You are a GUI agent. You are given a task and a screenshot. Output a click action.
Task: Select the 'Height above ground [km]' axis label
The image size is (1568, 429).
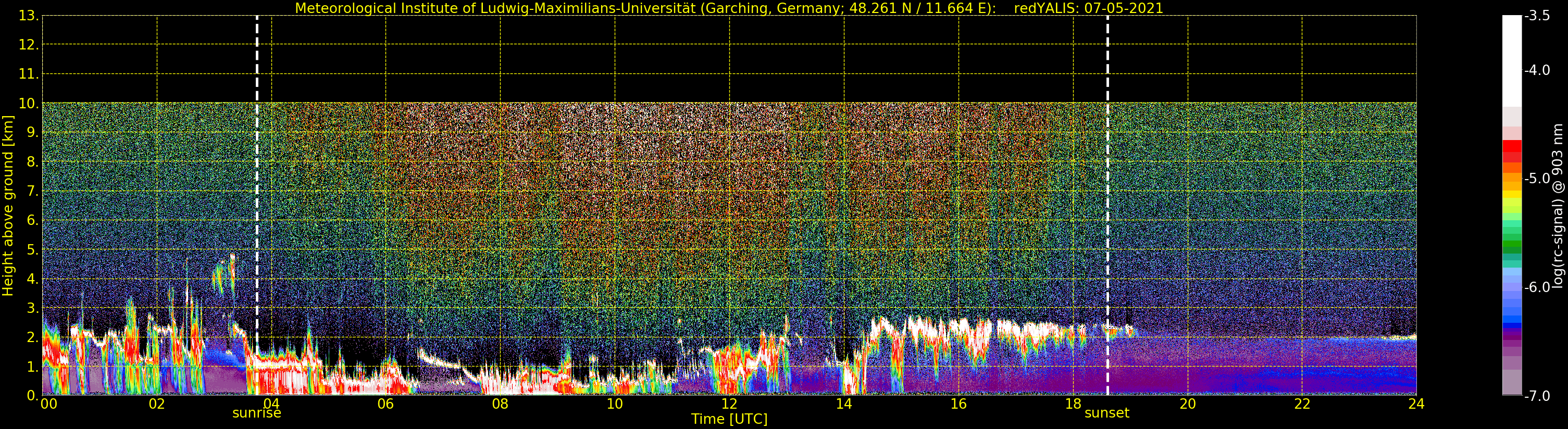tap(8, 206)
